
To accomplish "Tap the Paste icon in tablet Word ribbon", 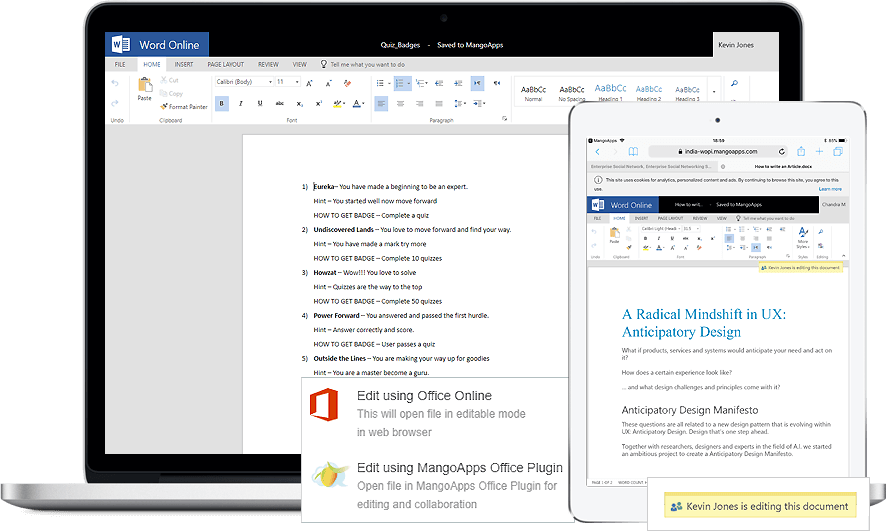I will [614, 232].
